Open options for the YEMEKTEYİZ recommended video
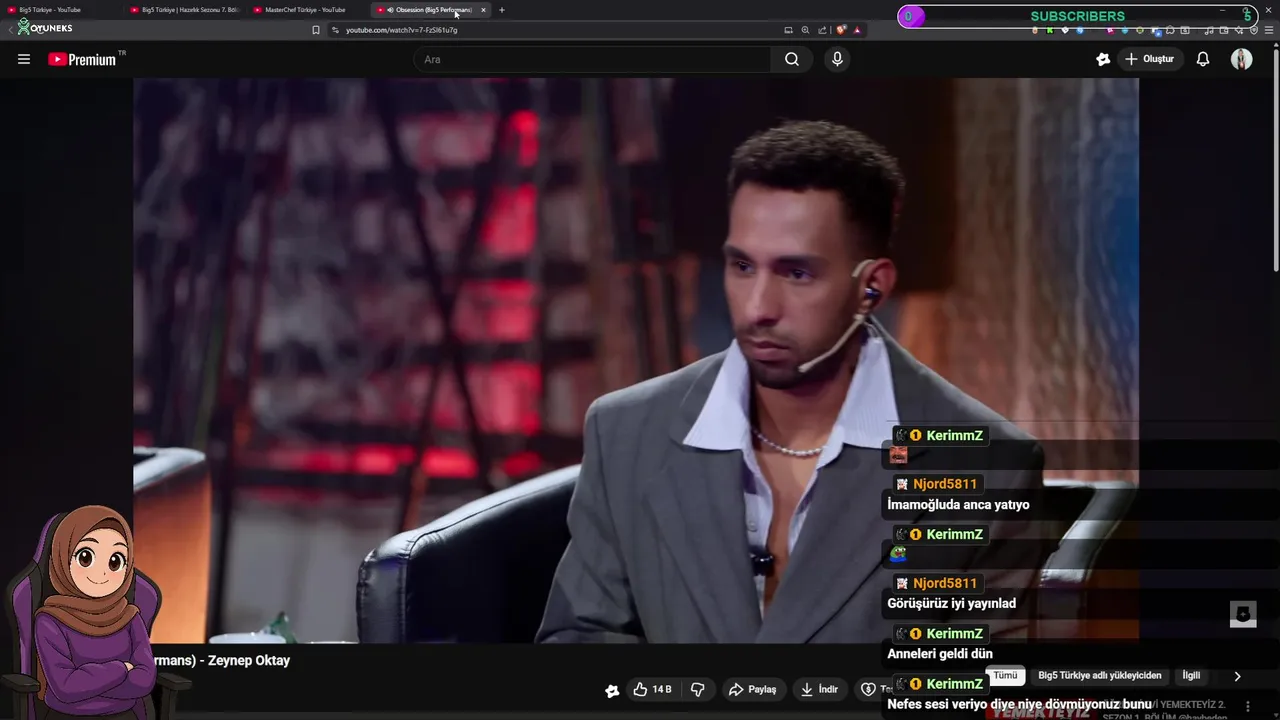1280x720 pixels. coord(1247,706)
